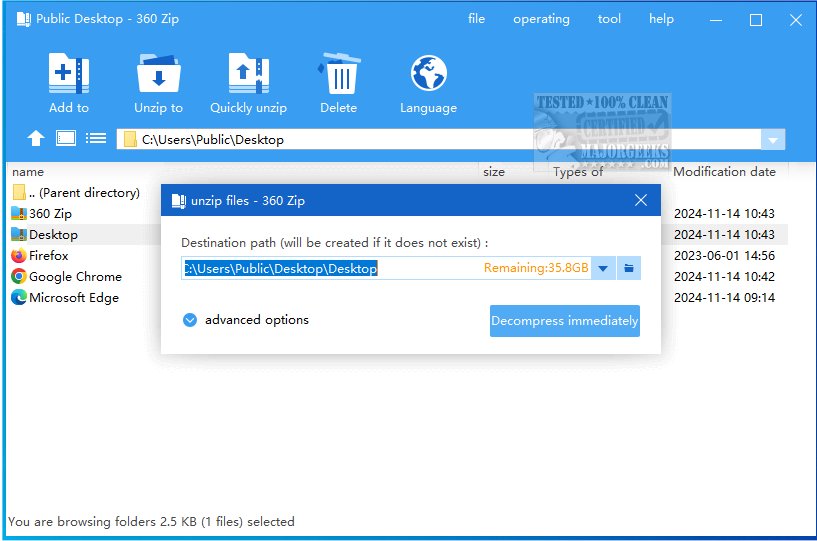Go up one folder with arrow icon

(x=36, y=139)
